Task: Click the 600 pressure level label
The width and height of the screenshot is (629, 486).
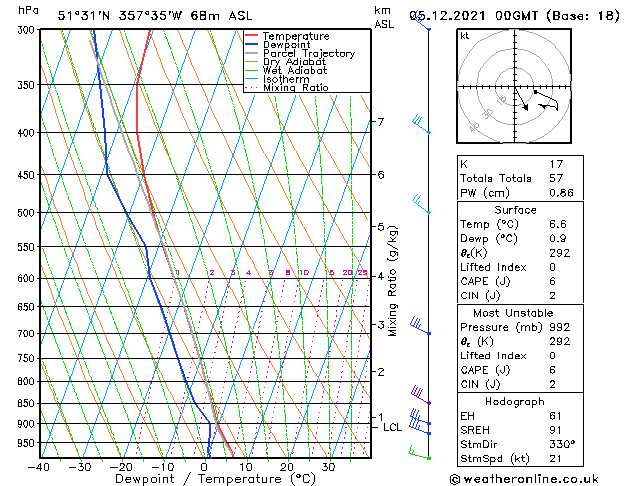Action: point(28,278)
